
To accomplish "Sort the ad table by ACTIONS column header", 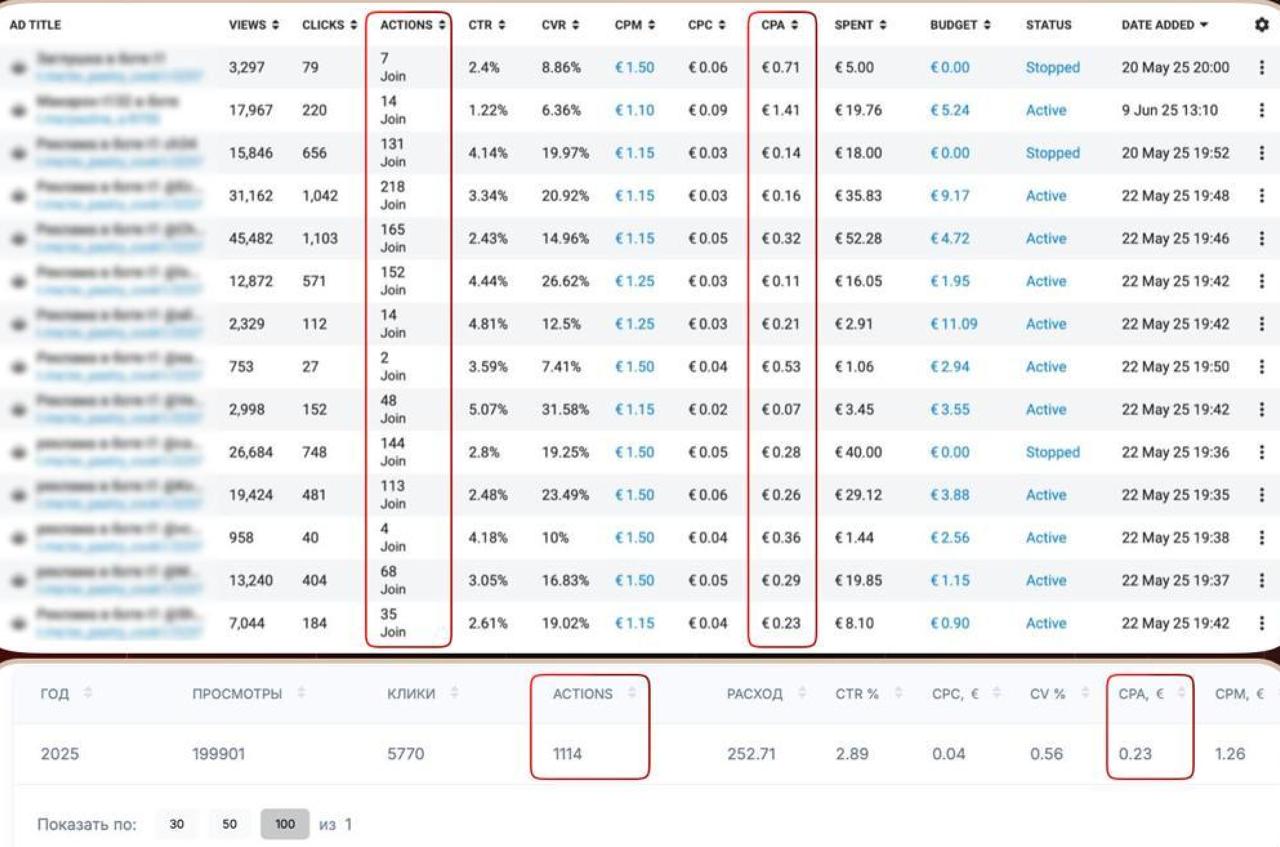I will (x=412, y=24).
